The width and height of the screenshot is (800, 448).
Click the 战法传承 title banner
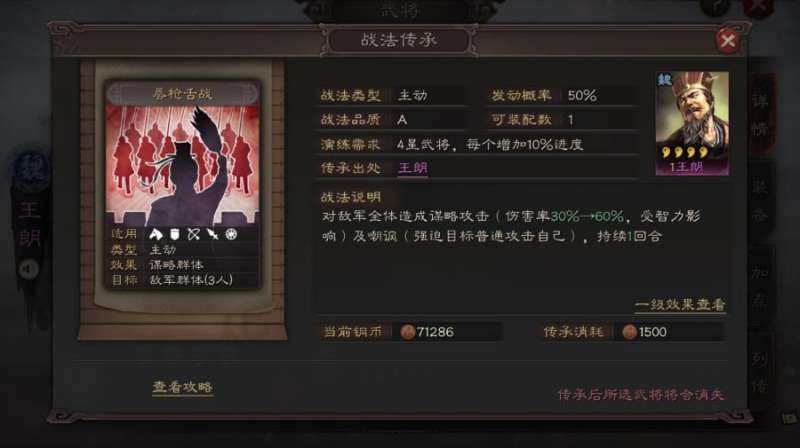pos(399,40)
